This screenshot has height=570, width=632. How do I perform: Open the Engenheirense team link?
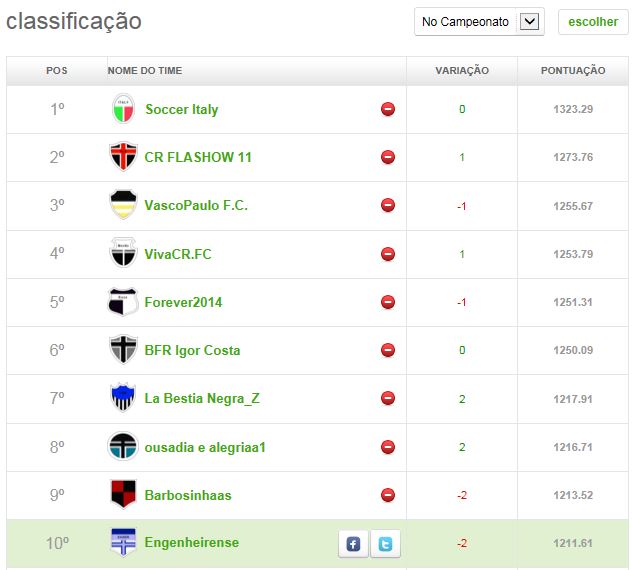click(191, 542)
